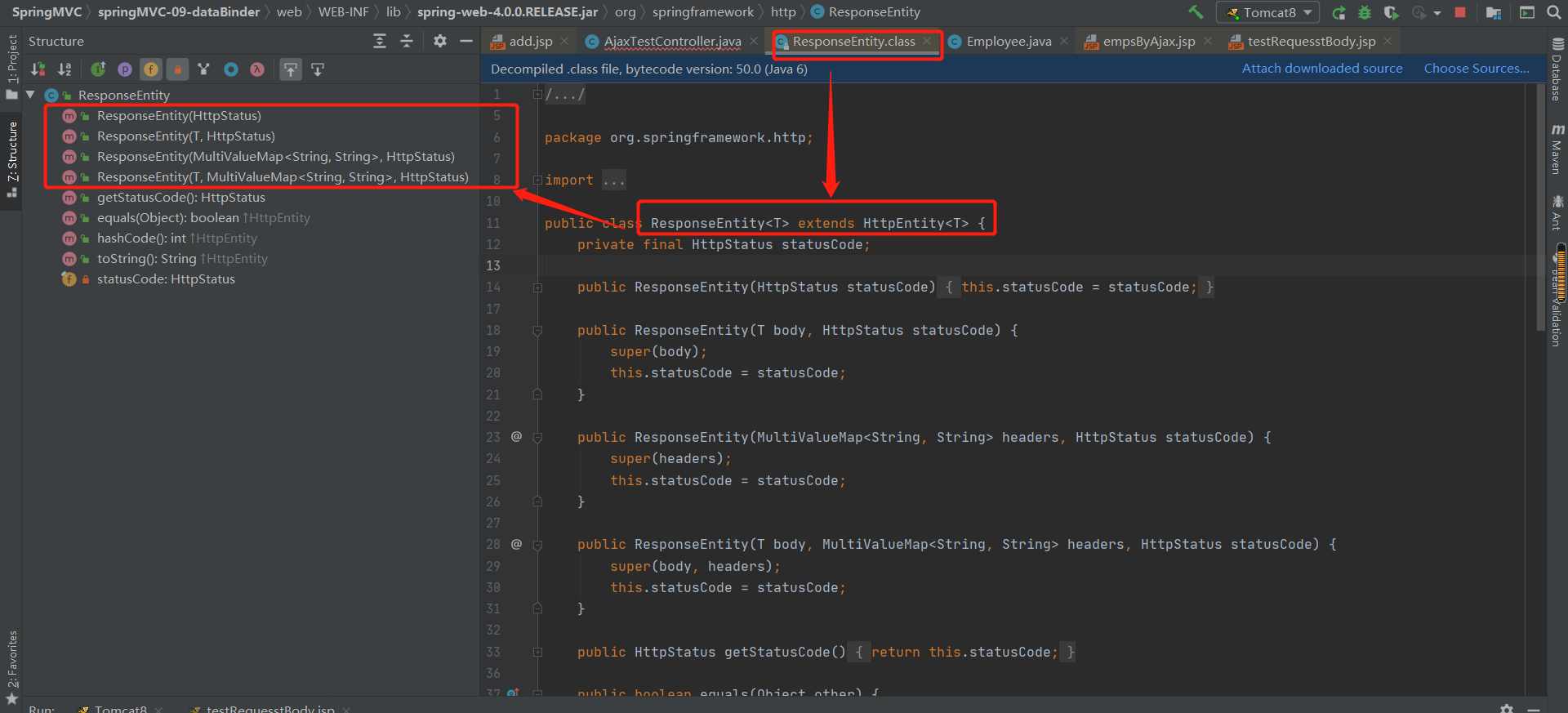Select ResponseEntity(T, HttpStatus) in Structure
The width and height of the screenshot is (1568, 713).
pos(186,136)
